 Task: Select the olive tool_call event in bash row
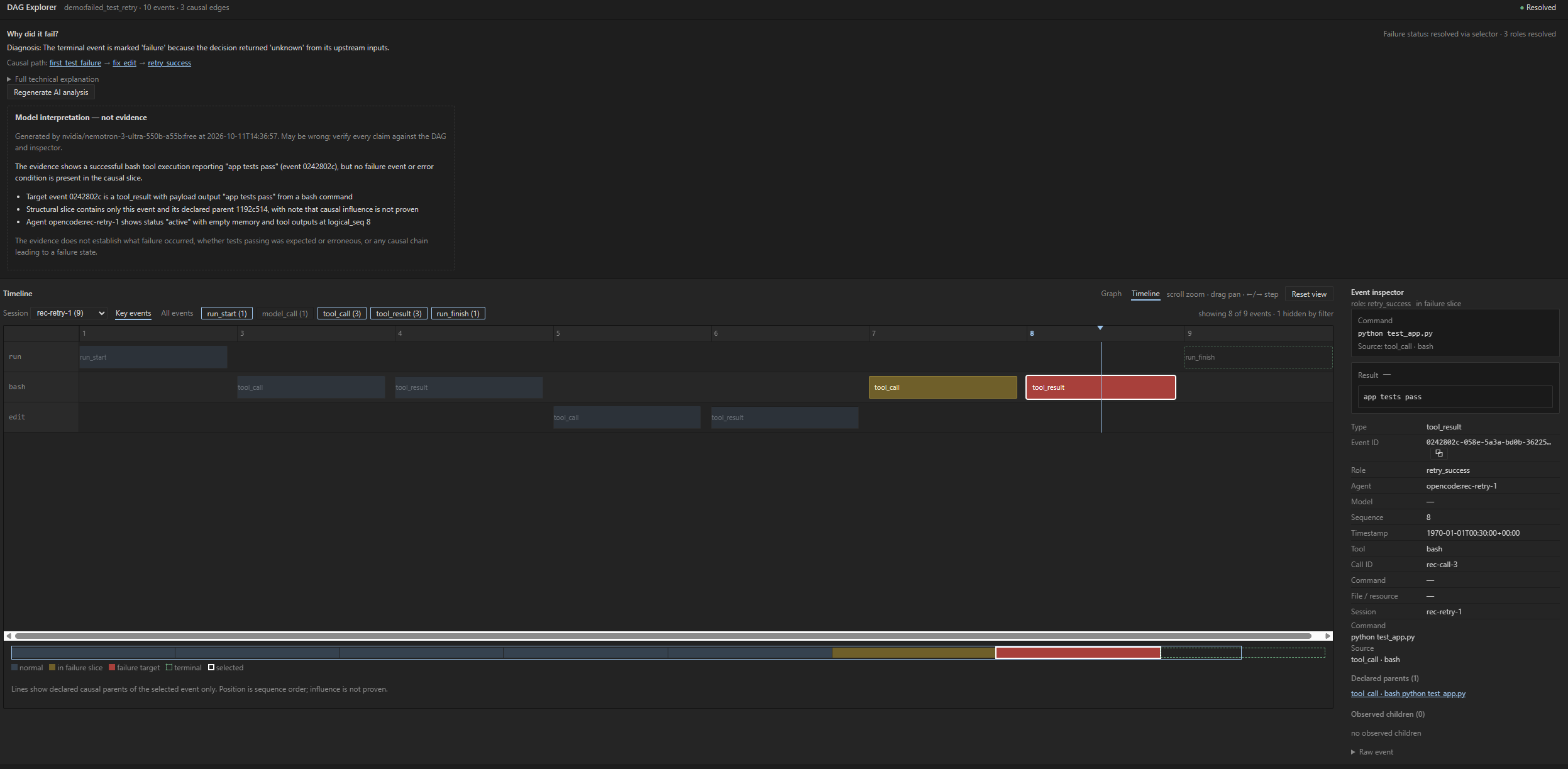tap(942, 387)
